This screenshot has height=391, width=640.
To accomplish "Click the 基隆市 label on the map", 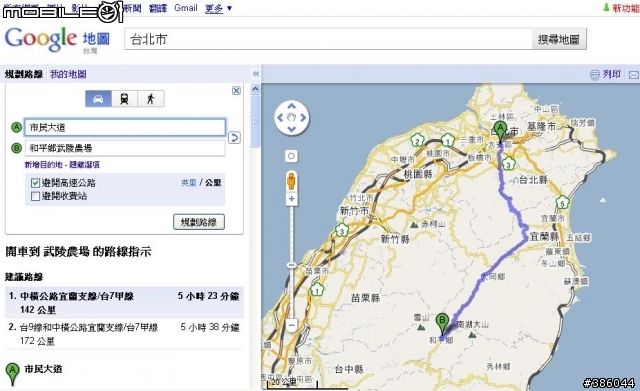I will [x=541, y=127].
